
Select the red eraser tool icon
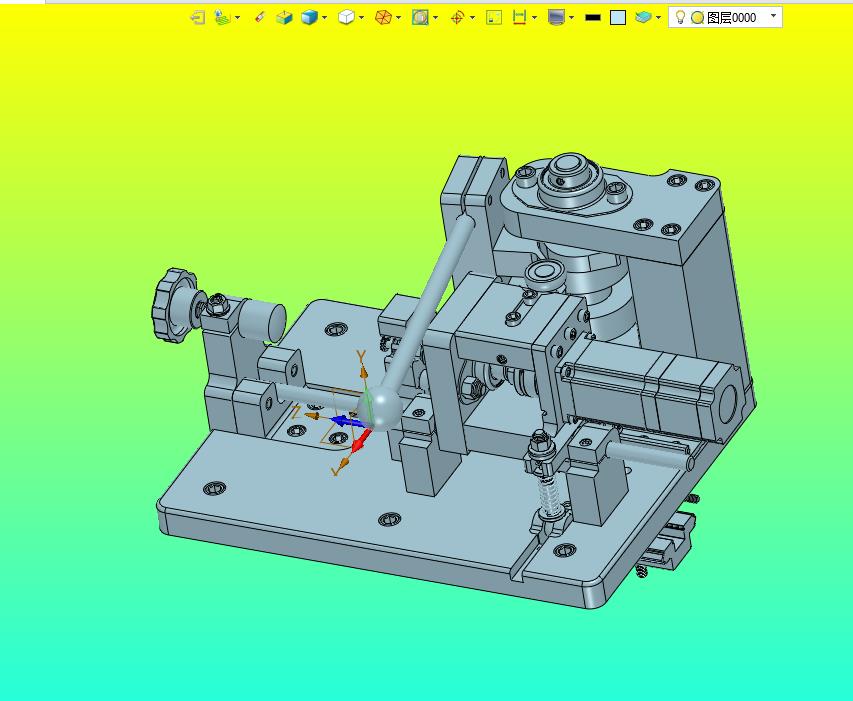[x=259, y=18]
